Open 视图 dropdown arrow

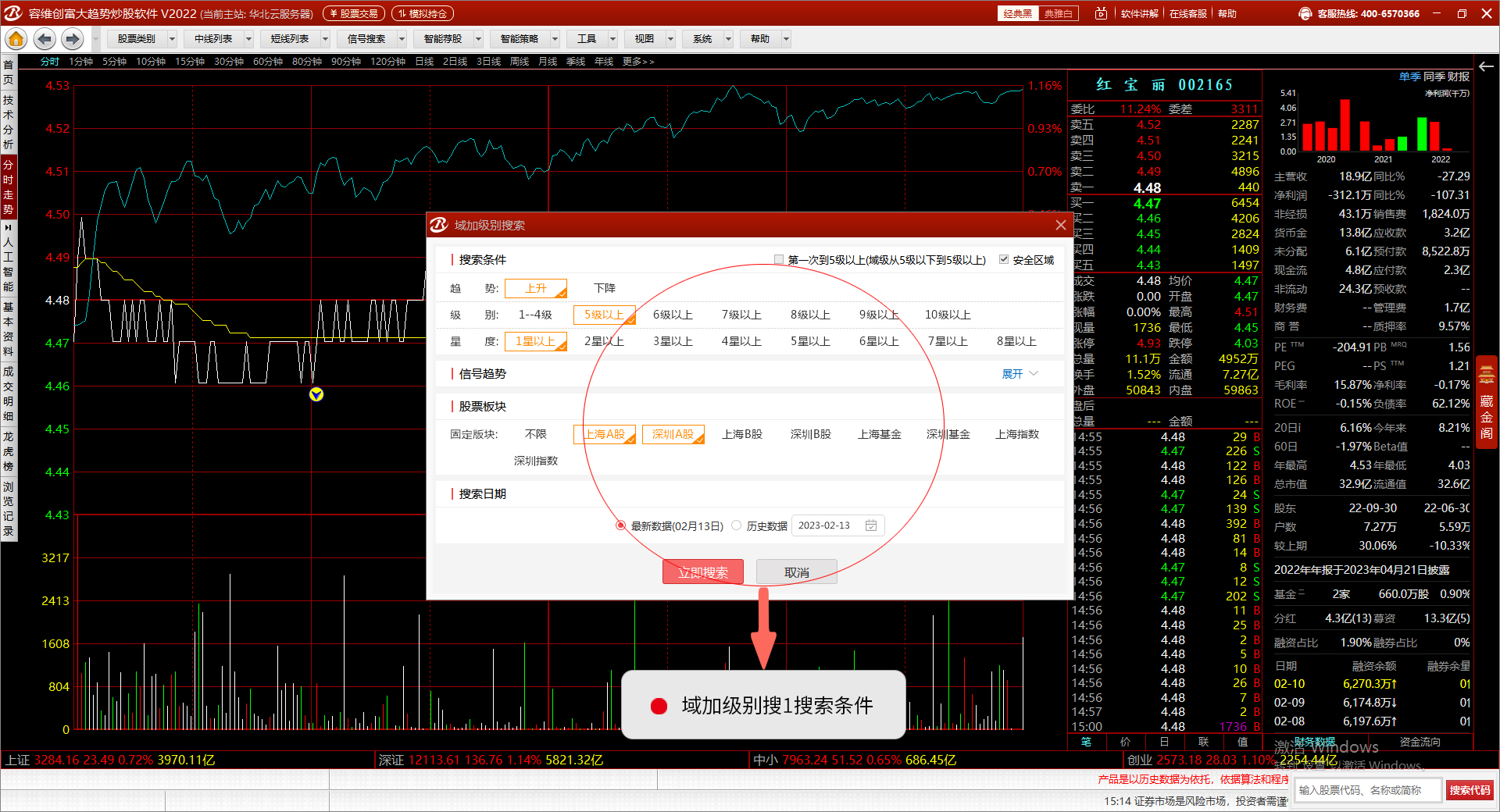(670, 39)
